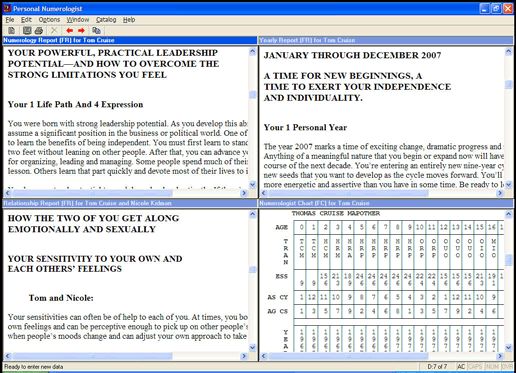Activate the Numerology Report for Tom Cruise title bar

(130, 40)
